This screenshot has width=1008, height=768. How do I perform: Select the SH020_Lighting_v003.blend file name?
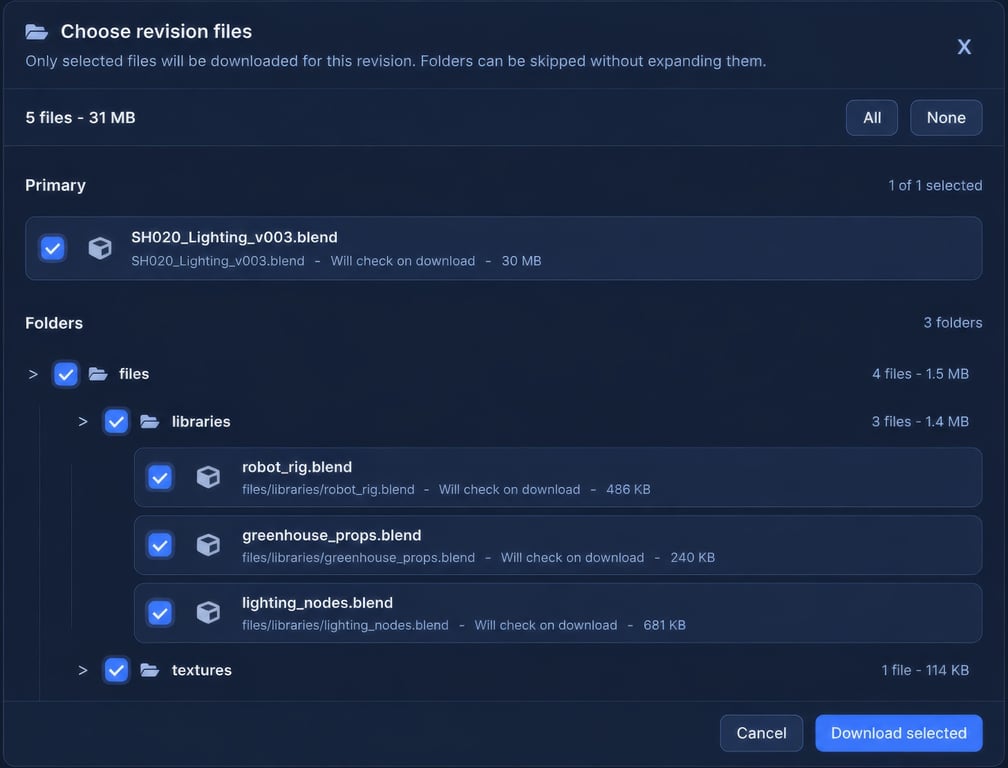click(234, 237)
